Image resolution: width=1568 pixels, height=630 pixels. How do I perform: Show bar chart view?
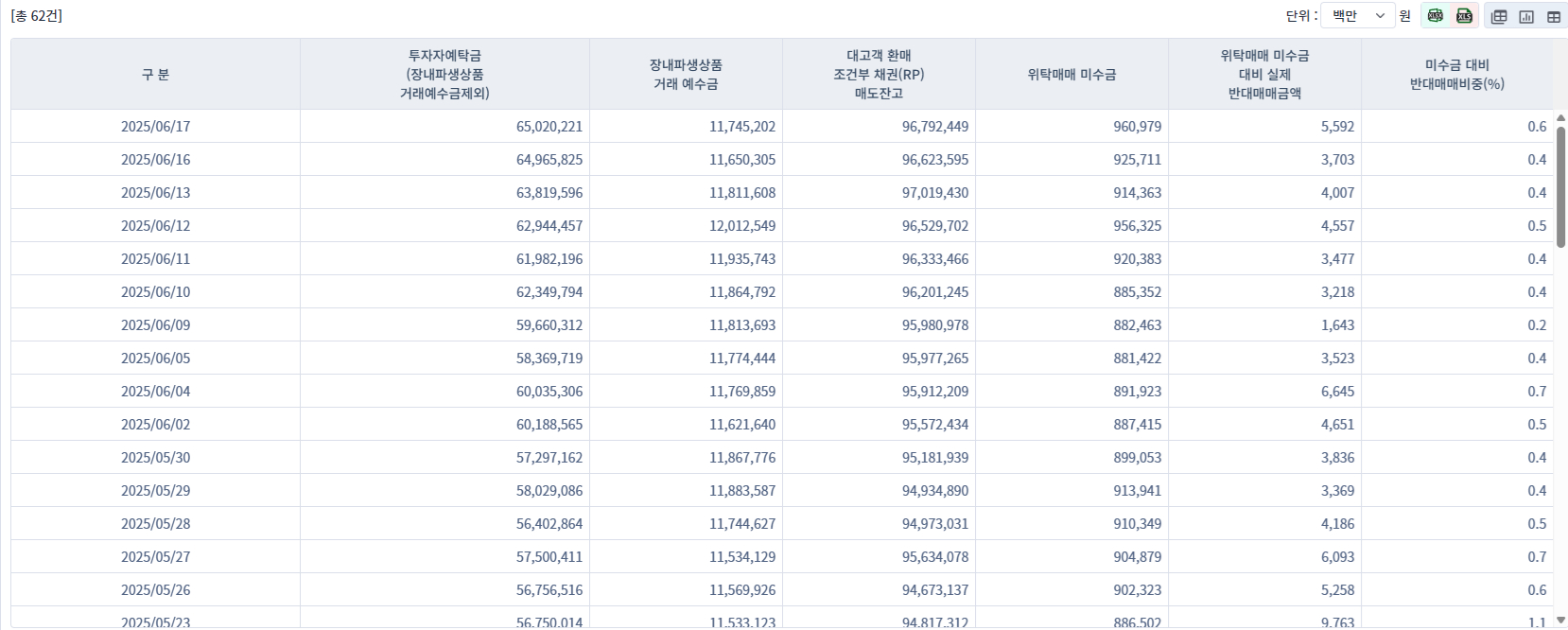point(1526,17)
